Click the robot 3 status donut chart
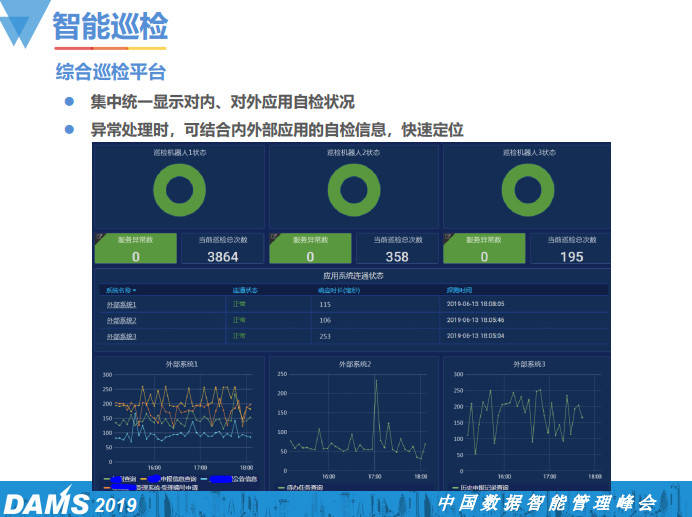 point(526,189)
